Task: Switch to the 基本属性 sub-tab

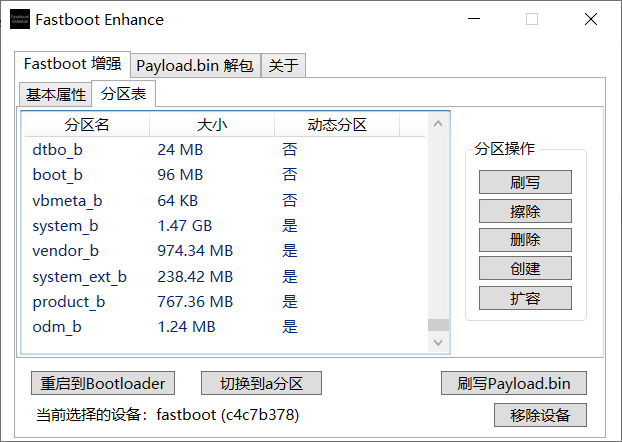Action: tap(56, 95)
